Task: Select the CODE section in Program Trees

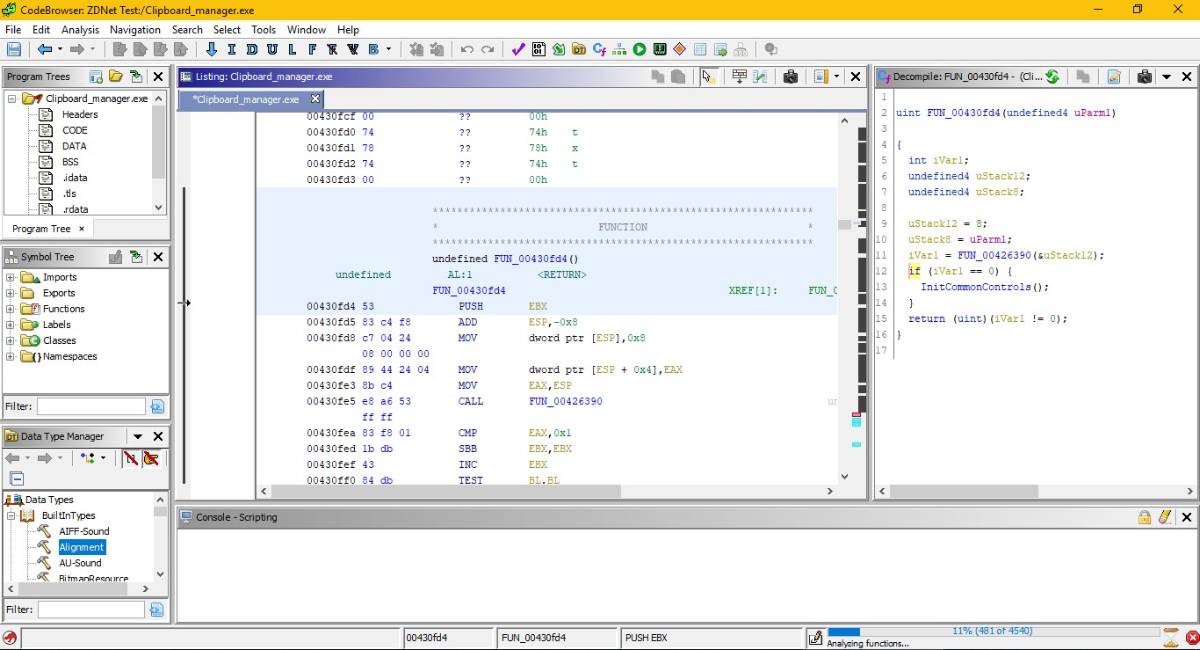Action: (74, 130)
